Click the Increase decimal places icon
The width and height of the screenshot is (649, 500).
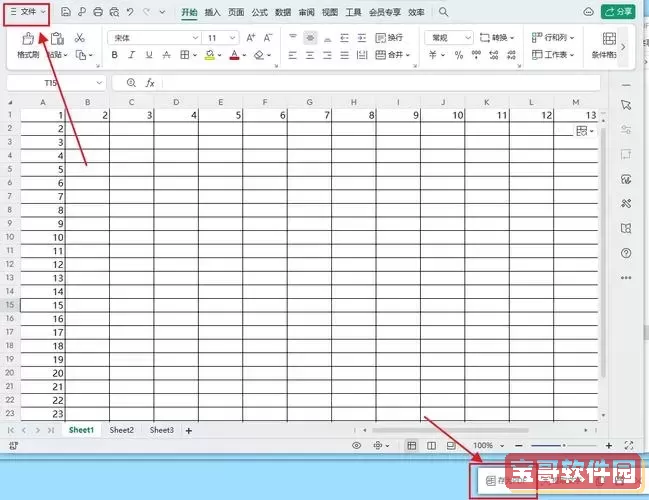click(x=494, y=55)
